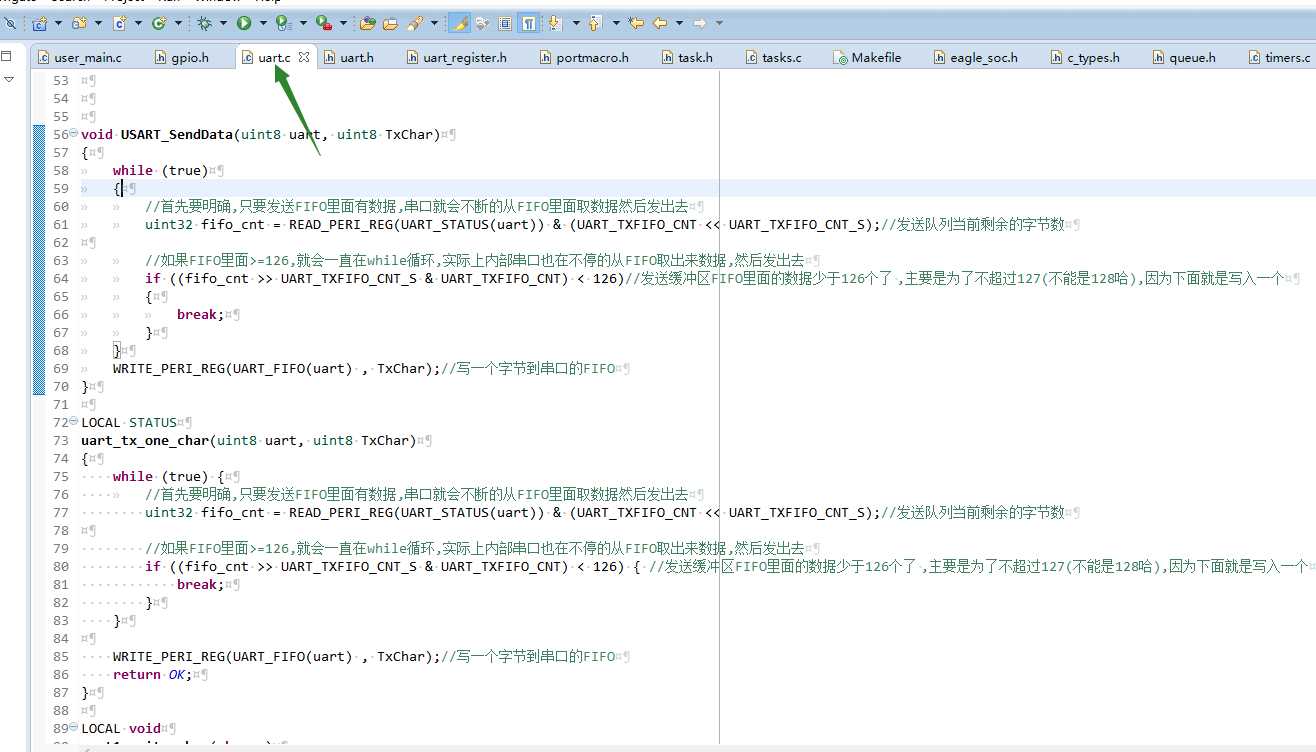Open dropdown next to new source folder icon

pos(99,22)
